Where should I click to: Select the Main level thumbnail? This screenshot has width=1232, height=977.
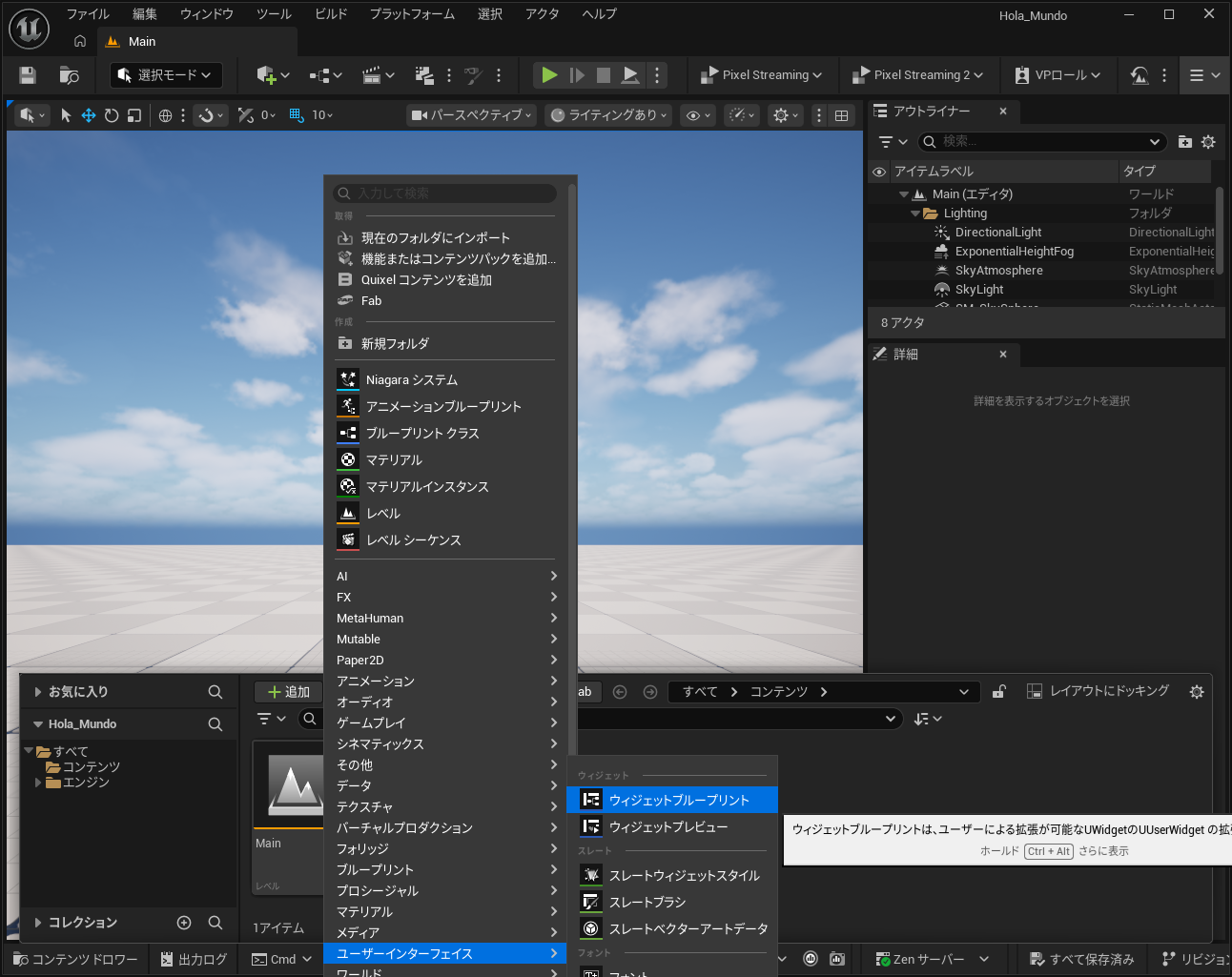[x=288, y=818]
